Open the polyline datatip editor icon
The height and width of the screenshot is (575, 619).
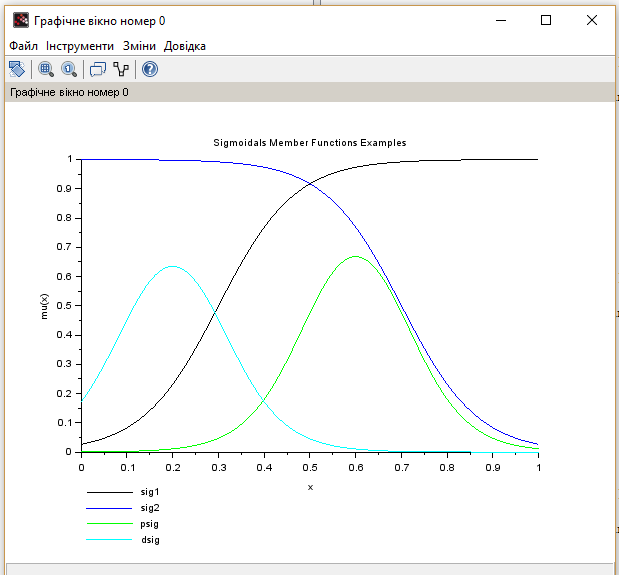click(x=122, y=69)
